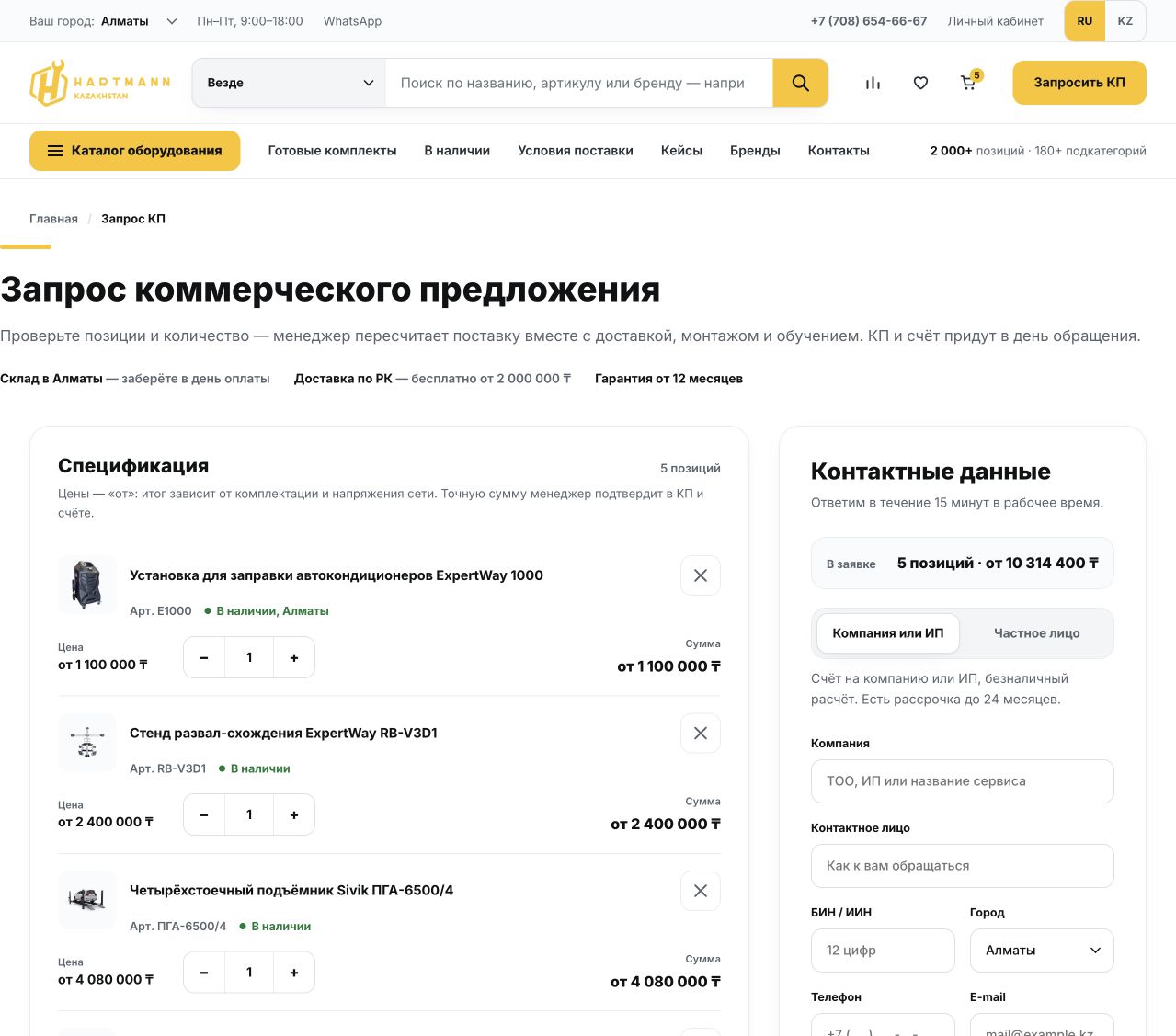Click В наличии, Алматы status

coord(267,611)
